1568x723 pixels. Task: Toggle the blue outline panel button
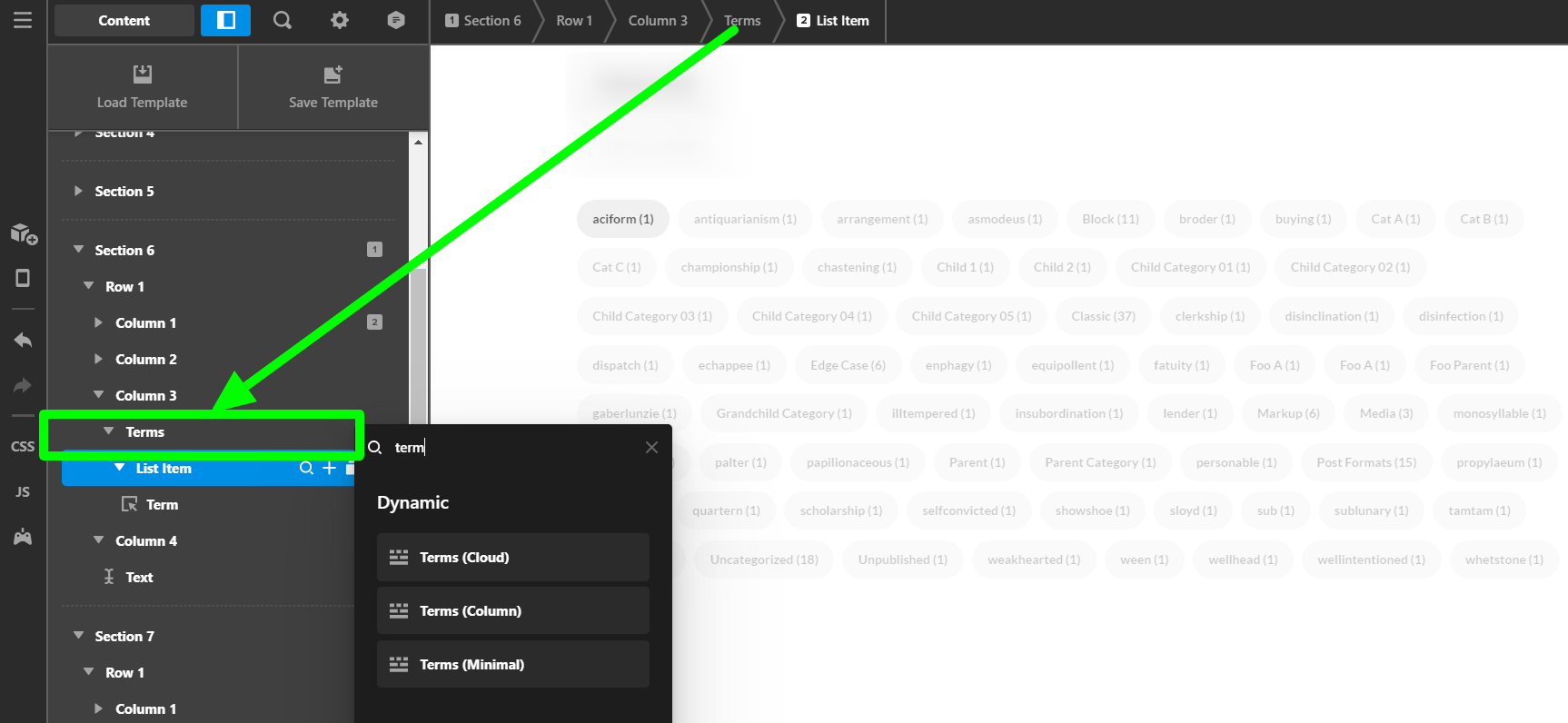click(x=225, y=20)
